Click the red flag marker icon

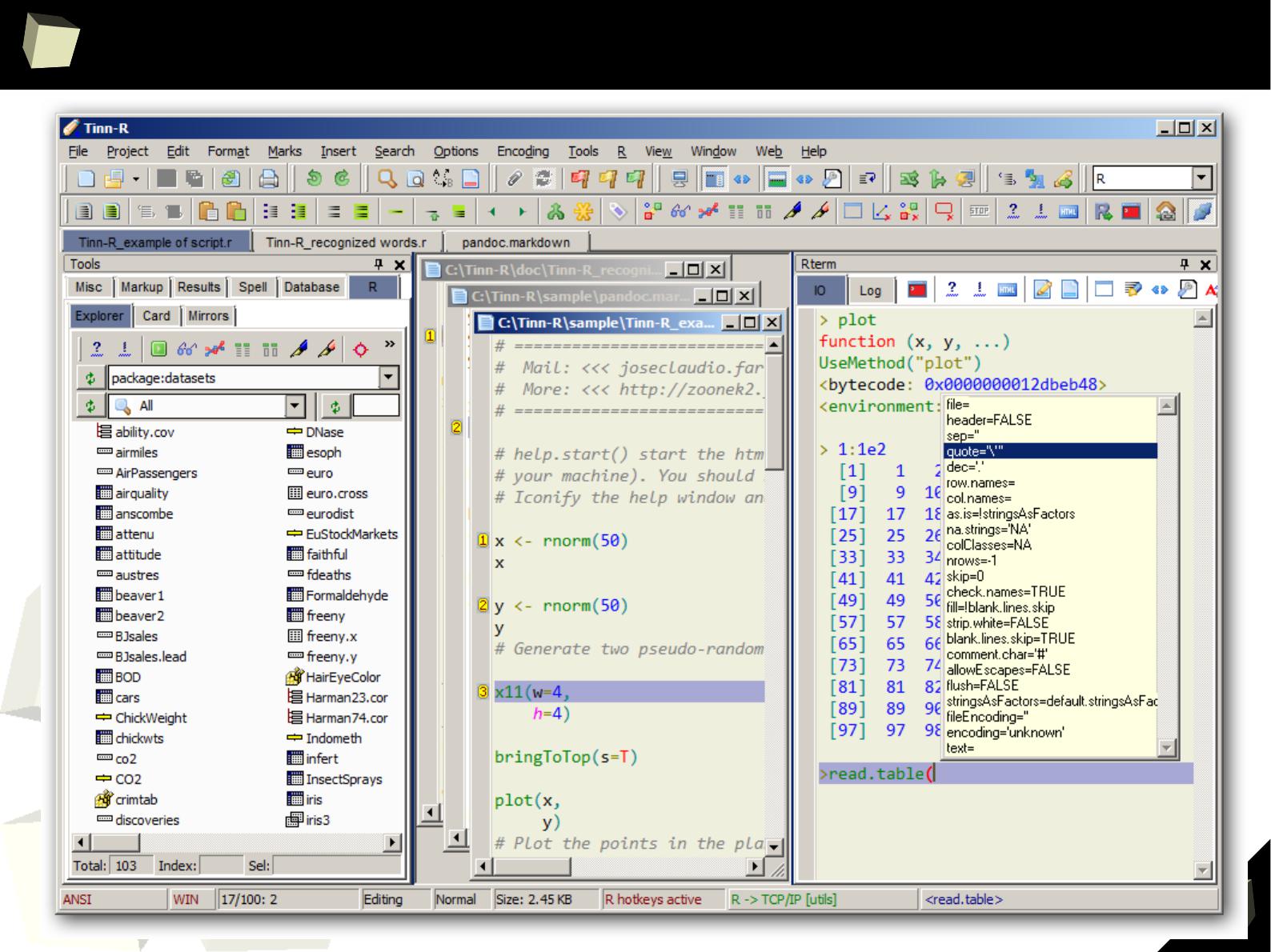pos(579,179)
